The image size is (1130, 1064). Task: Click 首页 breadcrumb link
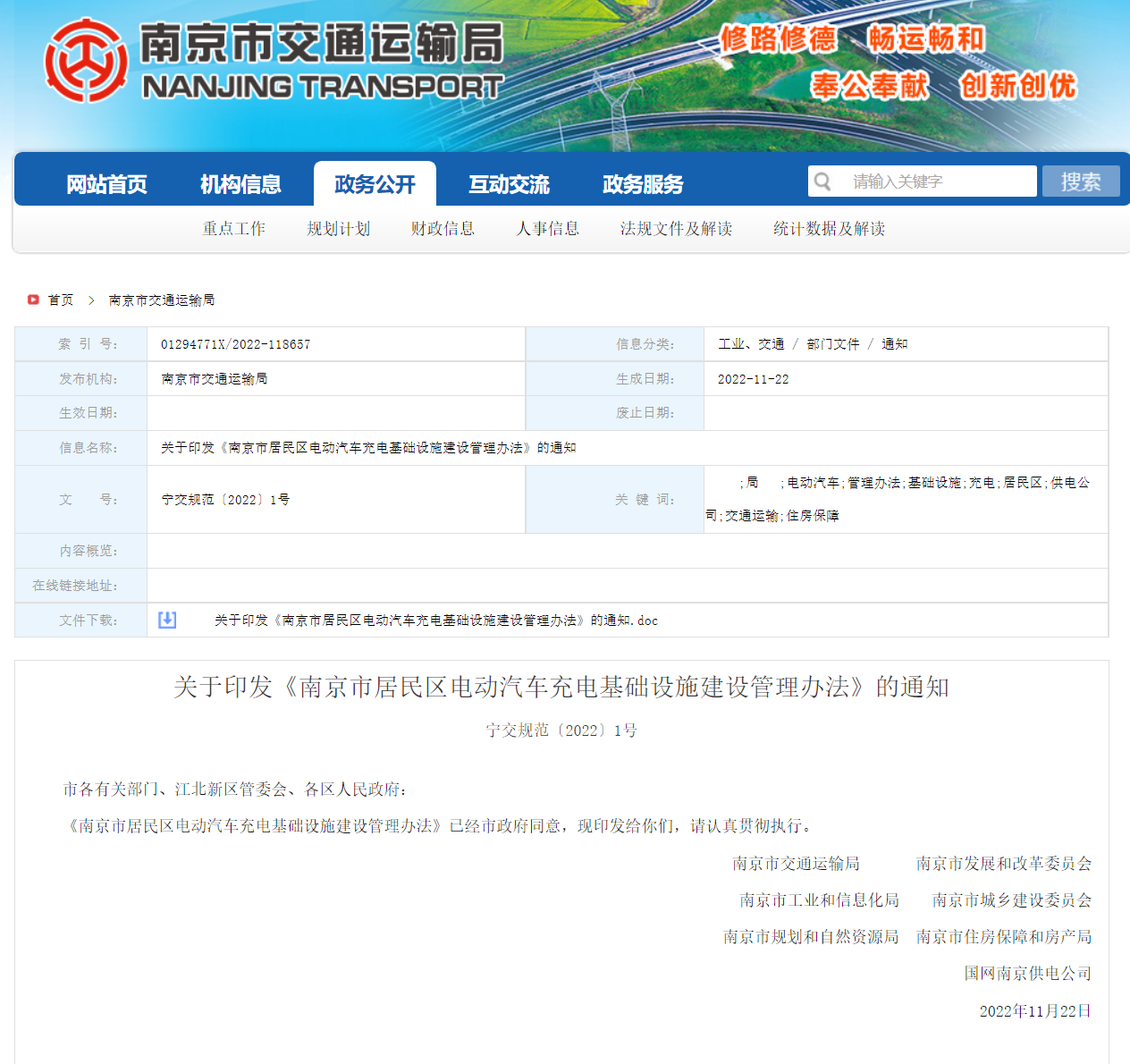[61, 300]
